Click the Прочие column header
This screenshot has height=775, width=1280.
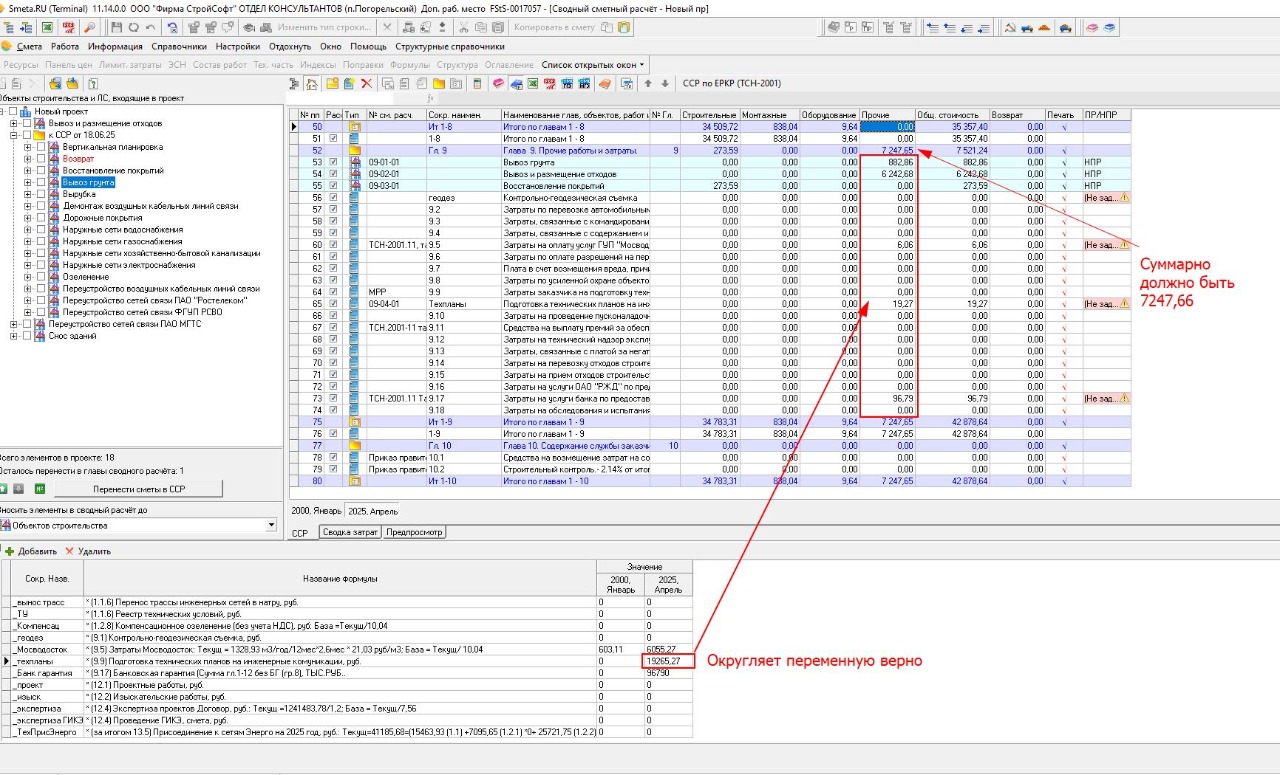[x=888, y=115]
